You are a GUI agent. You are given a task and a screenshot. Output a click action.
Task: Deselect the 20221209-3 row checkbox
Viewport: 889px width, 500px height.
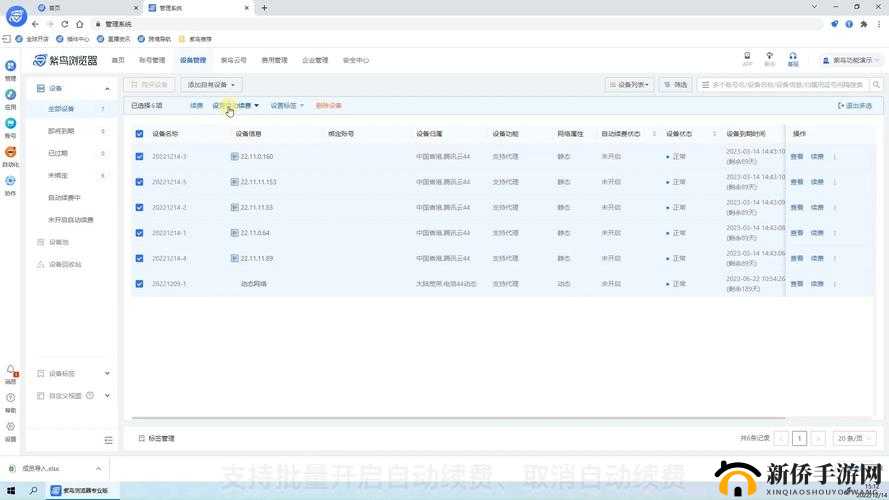coord(139,284)
